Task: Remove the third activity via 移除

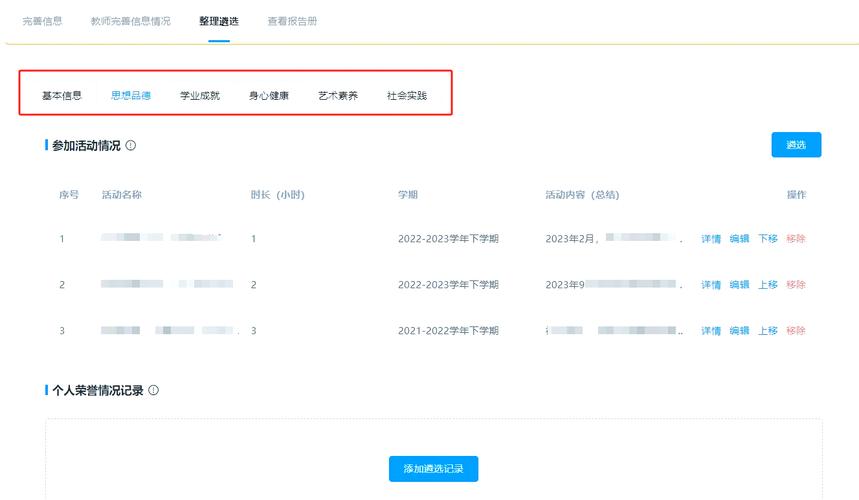Action: tap(796, 331)
